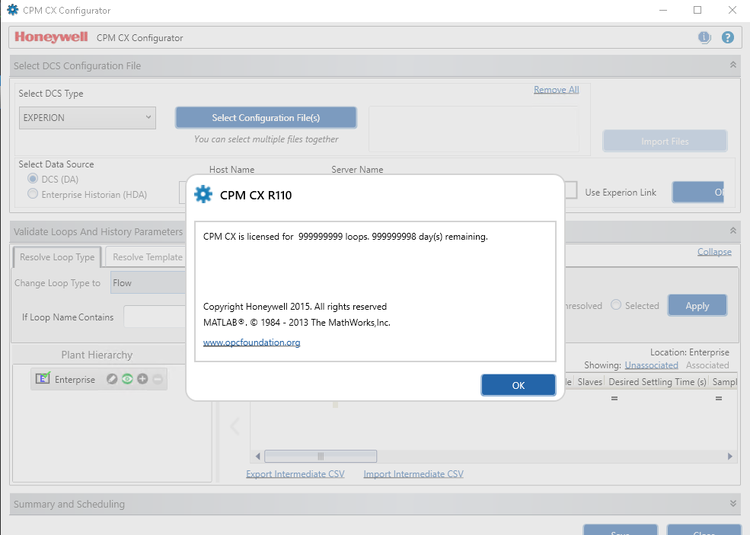Click the Enterprise node icon in Plant Hierarchy
This screenshot has height=535, width=750.
pos(42,379)
